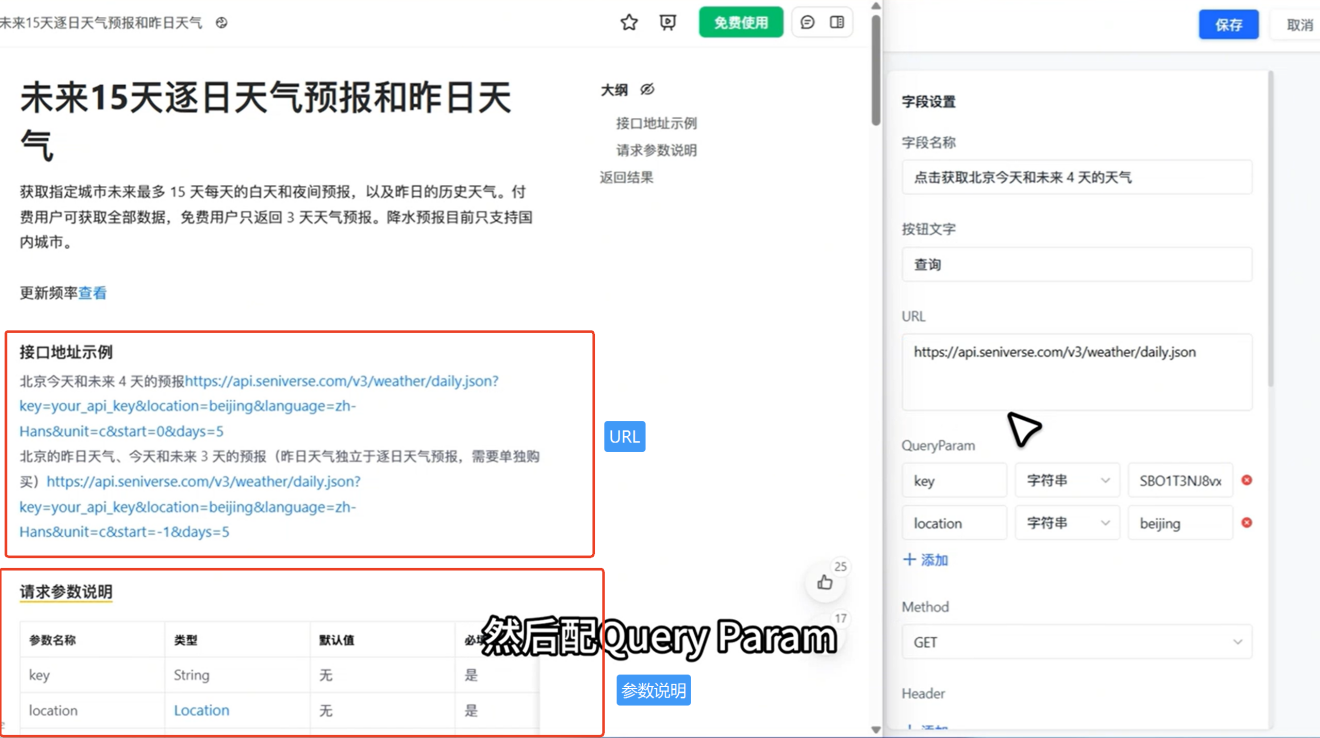Click the icon beside the document title
The width and height of the screenshot is (1320, 738).
coord(222,22)
